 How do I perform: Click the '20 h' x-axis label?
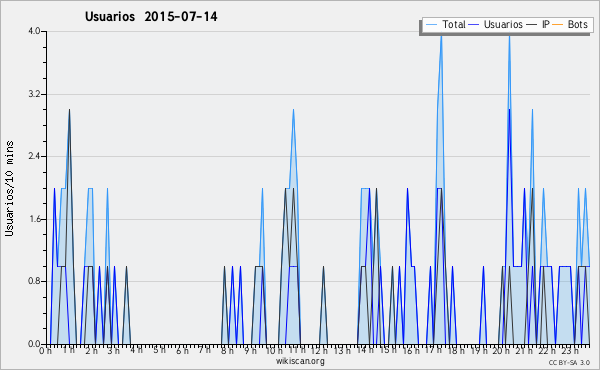pos(501,351)
